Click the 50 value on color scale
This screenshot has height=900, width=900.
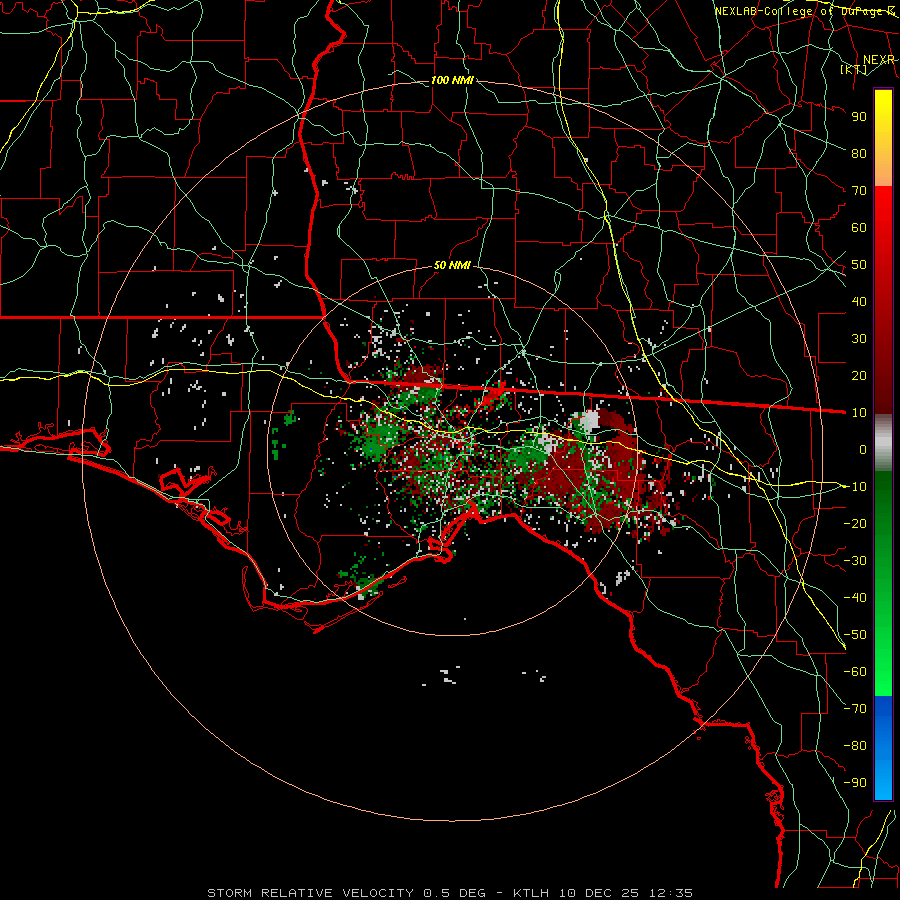tap(859, 265)
